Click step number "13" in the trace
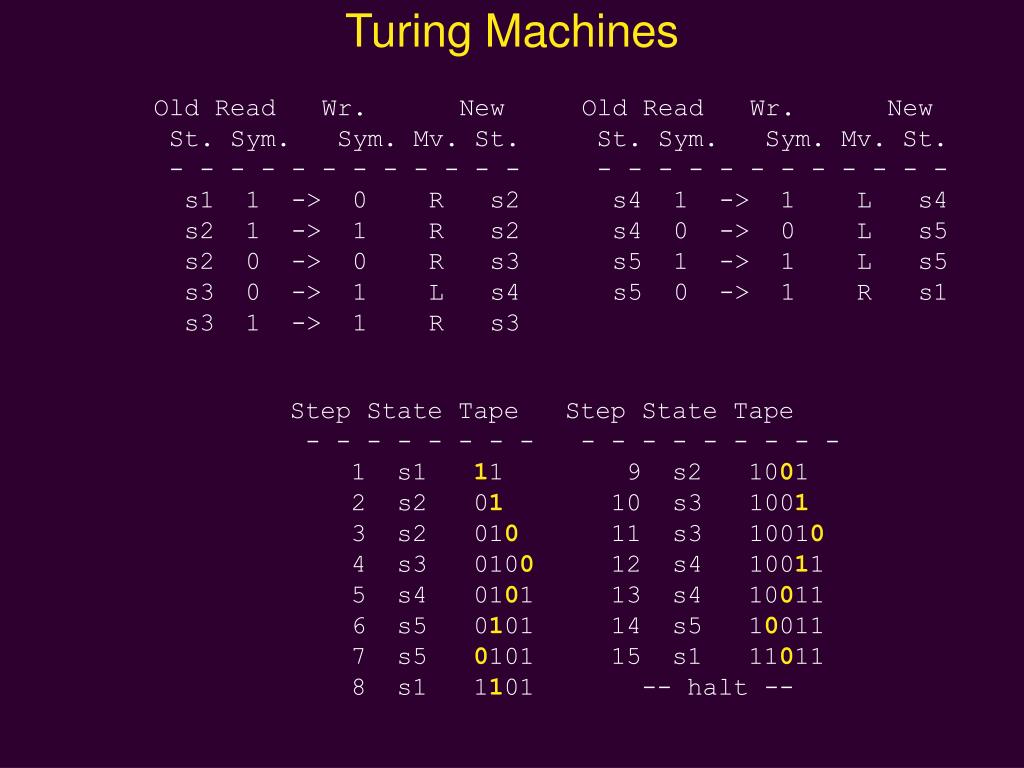The width and height of the screenshot is (1024, 768). click(626, 594)
